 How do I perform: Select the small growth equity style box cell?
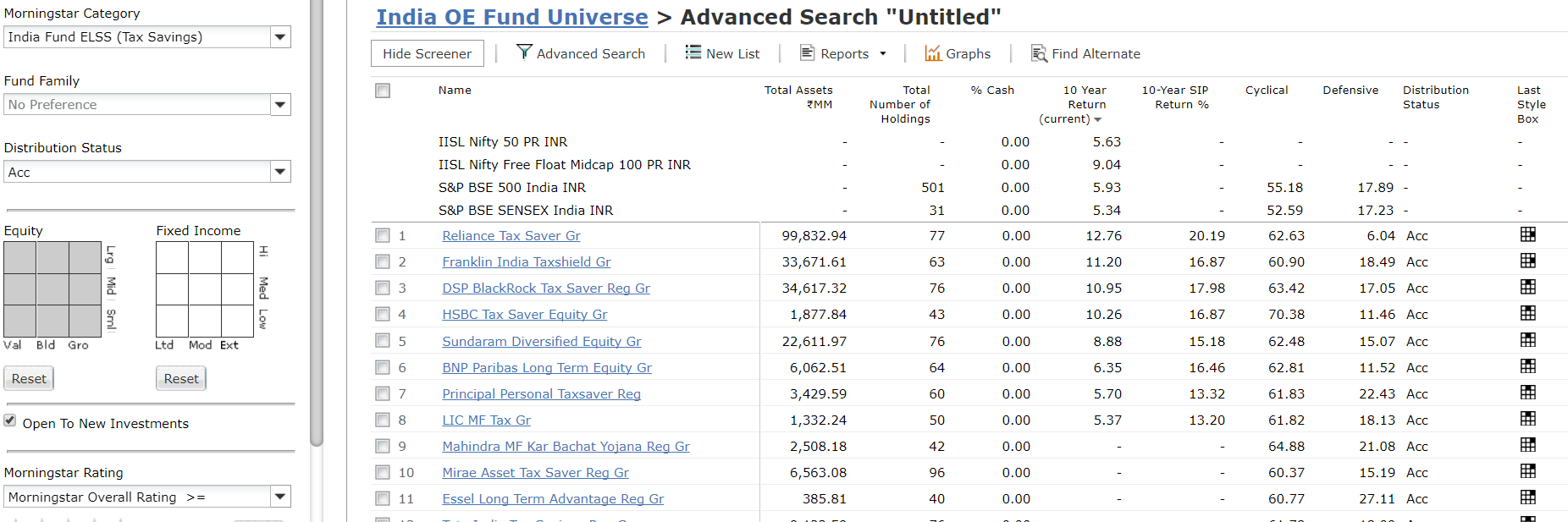click(86, 321)
